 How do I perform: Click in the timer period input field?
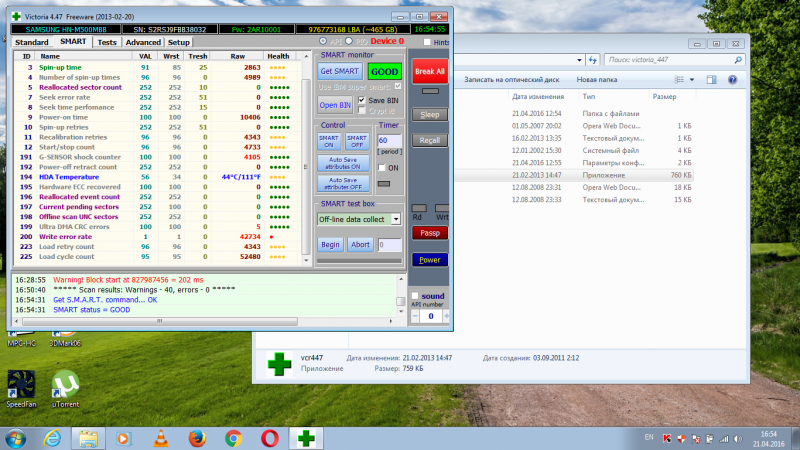[388, 141]
